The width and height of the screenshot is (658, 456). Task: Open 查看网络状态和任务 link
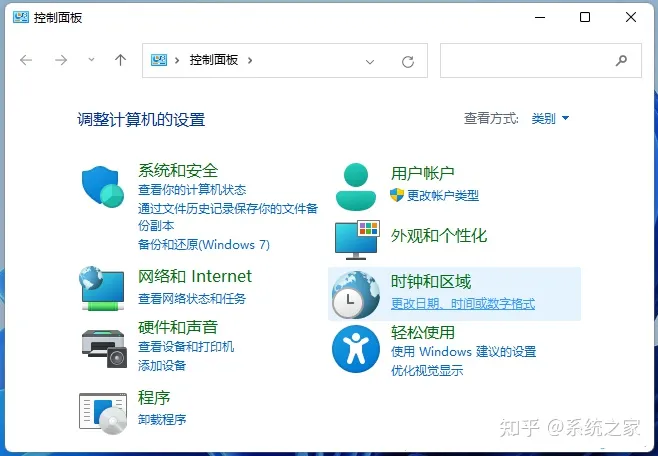coord(192,299)
